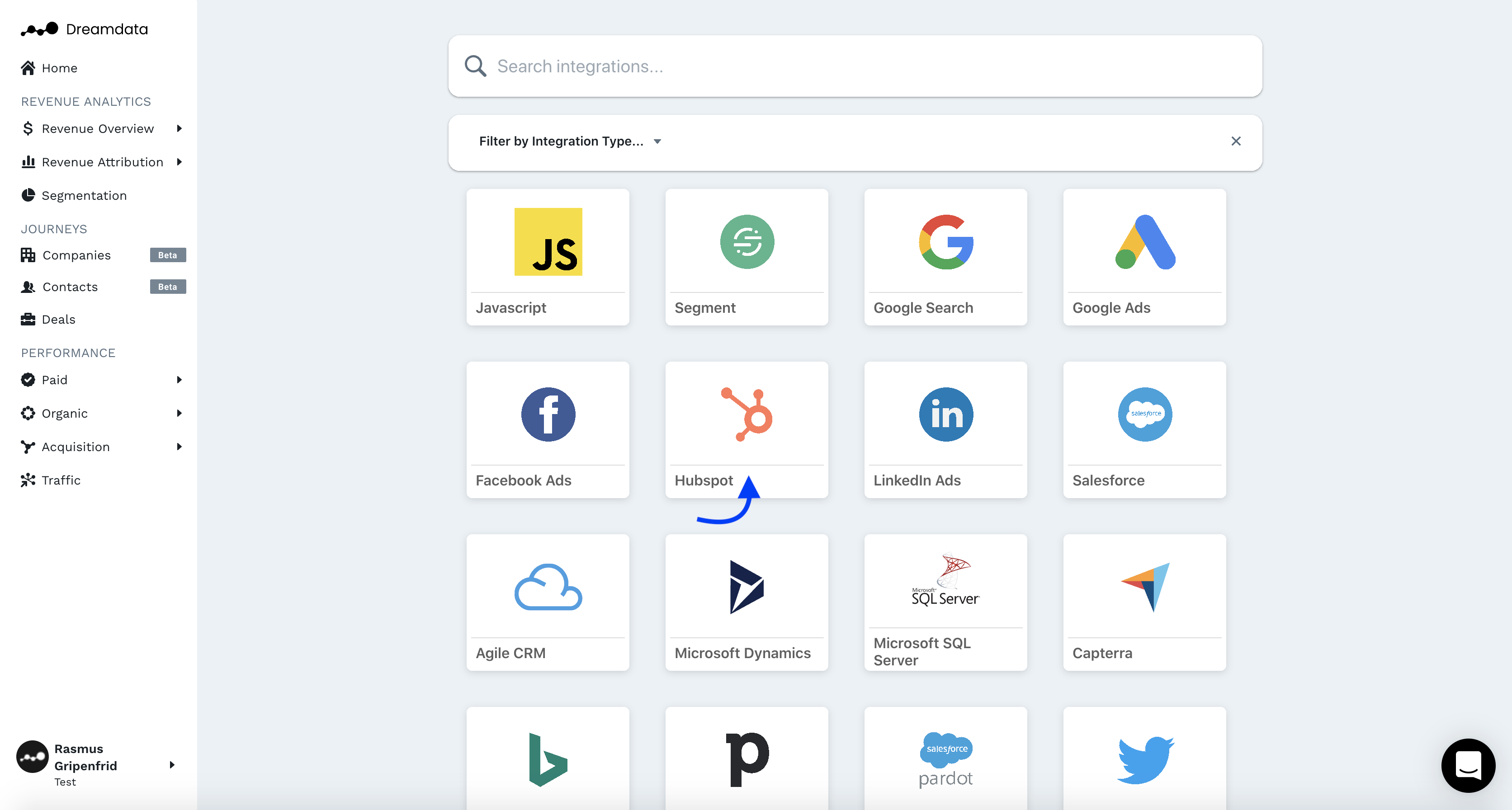Click the Microsoft Dynamics logo
Viewport: 1512px width, 810px height.
pyautogui.click(x=747, y=587)
